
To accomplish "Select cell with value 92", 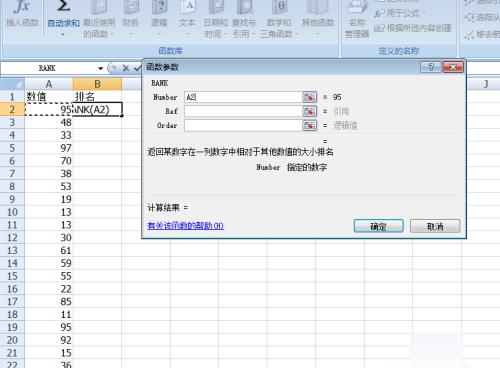I will pos(49,340).
